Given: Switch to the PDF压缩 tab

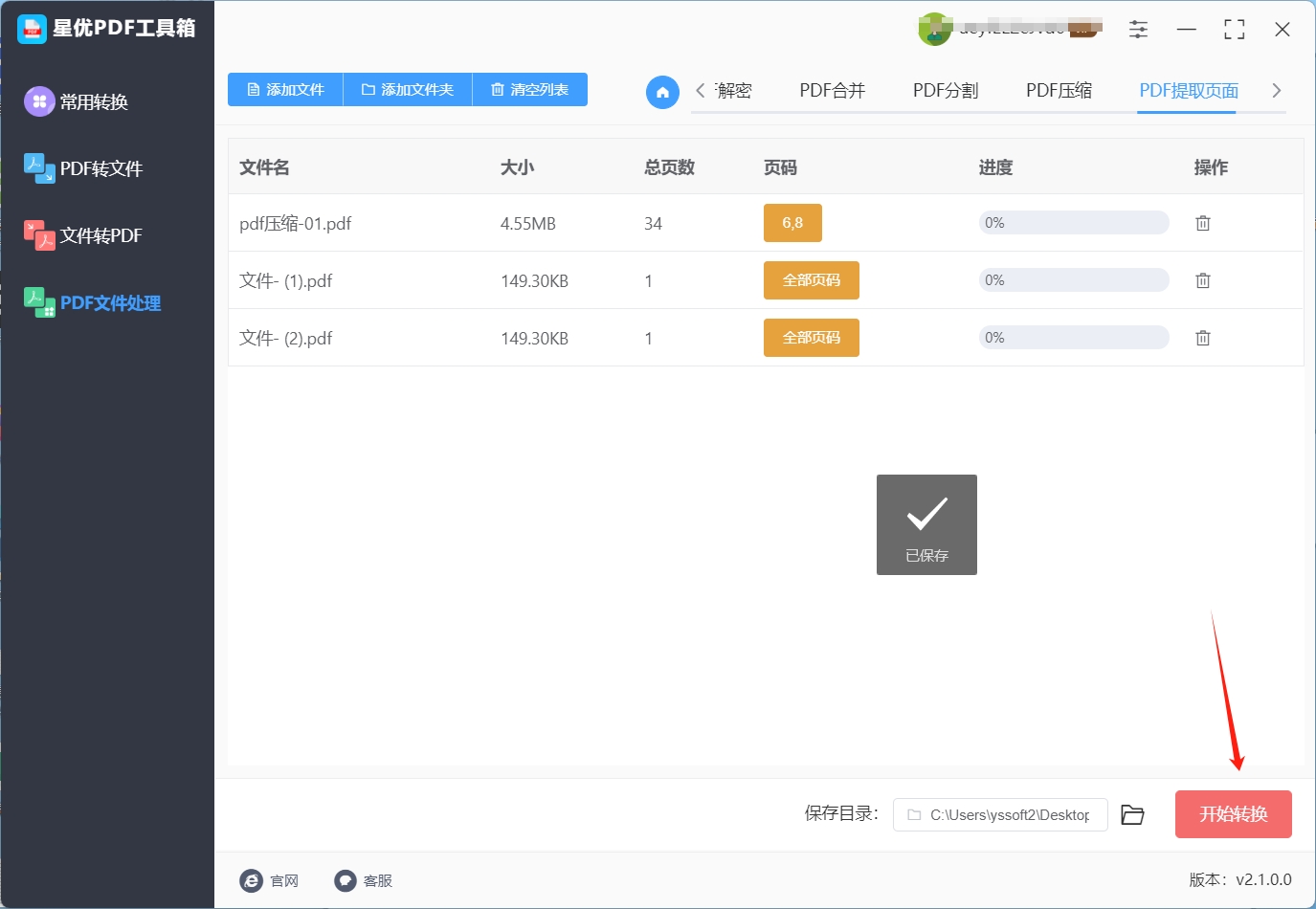Looking at the screenshot, I should [1059, 91].
